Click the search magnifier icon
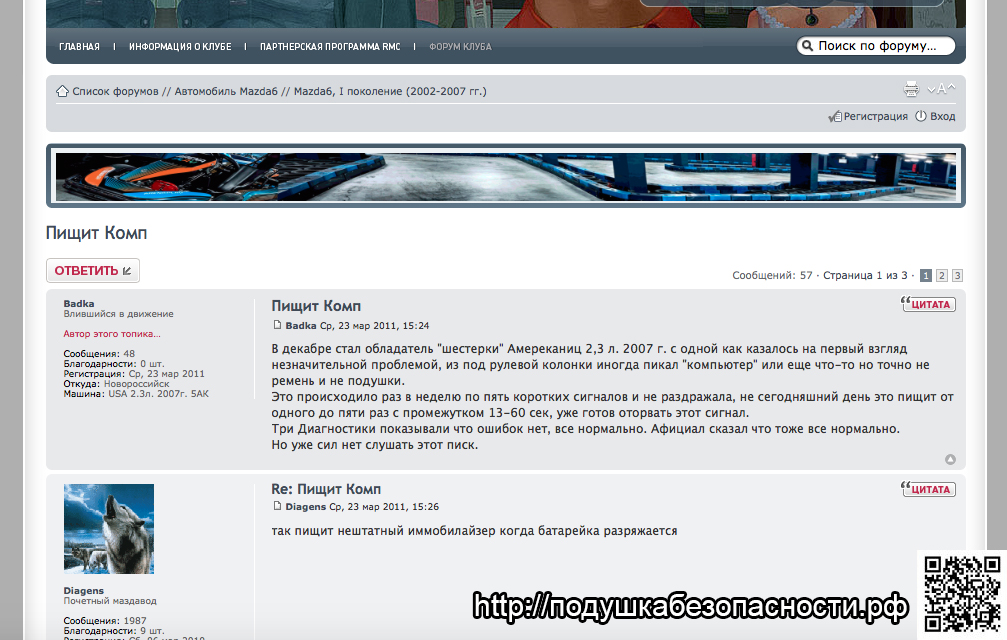The height and width of the screenshot is (640, 1007). 806,46
